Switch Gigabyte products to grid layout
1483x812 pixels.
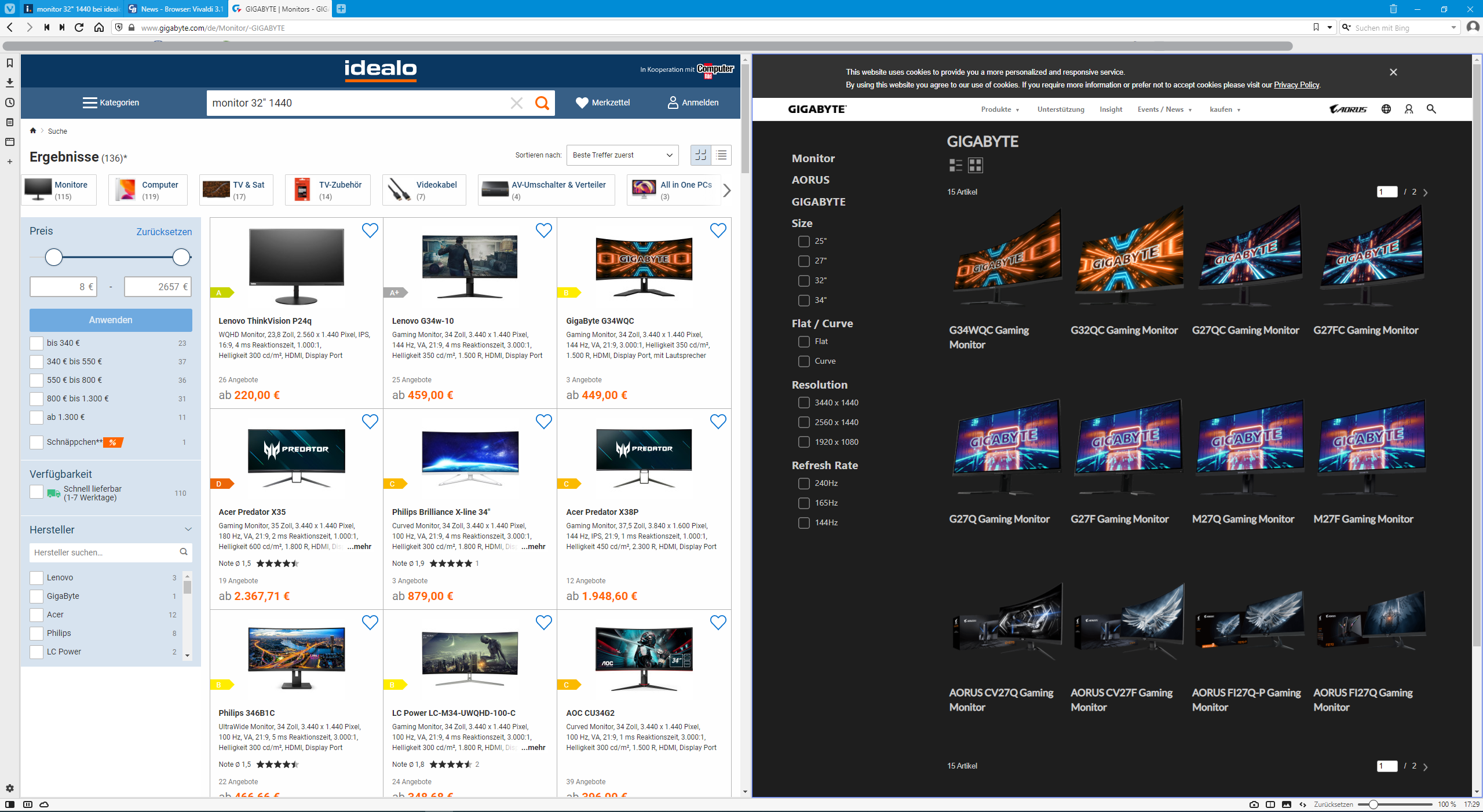coord(976,166)
